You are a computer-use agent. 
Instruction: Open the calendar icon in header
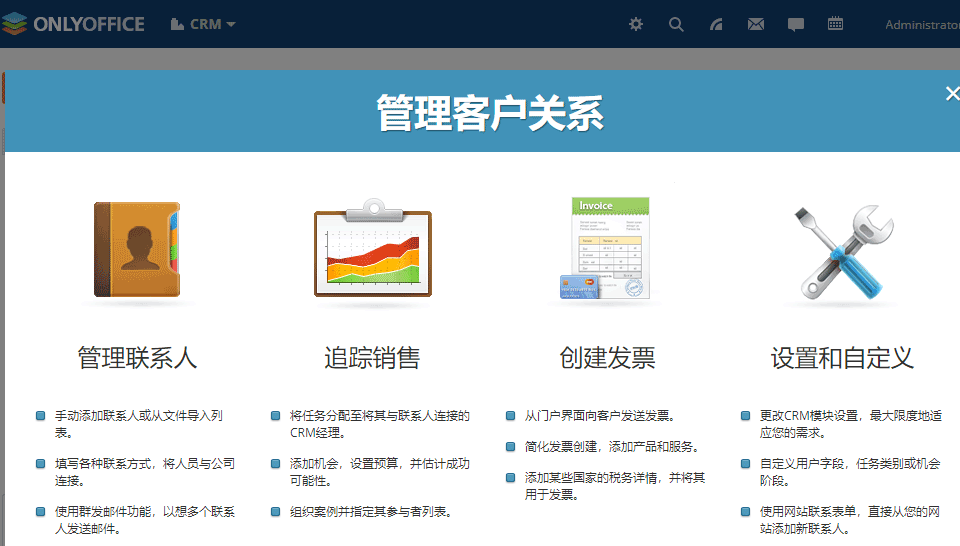pyautogui.click(x=836, y=24)
